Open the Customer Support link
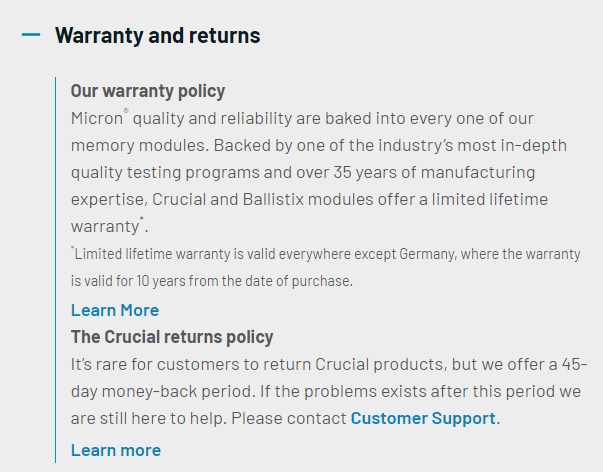 [x=422, y=418]
